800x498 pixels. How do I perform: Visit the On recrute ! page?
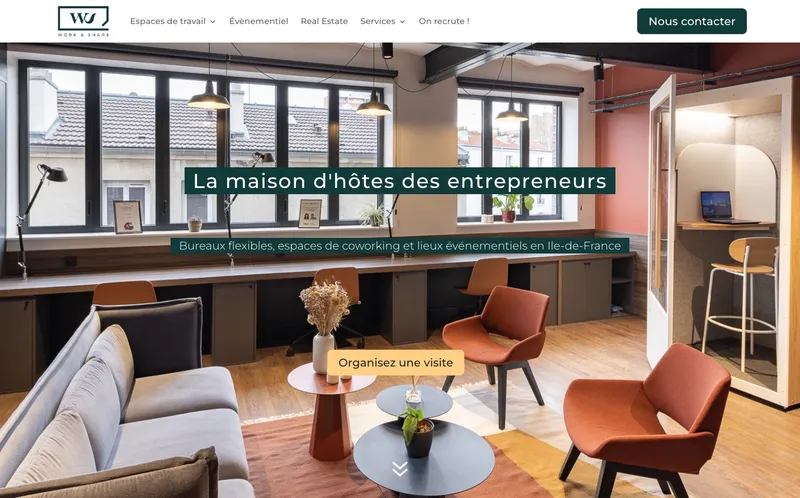[x=444, y=21]
